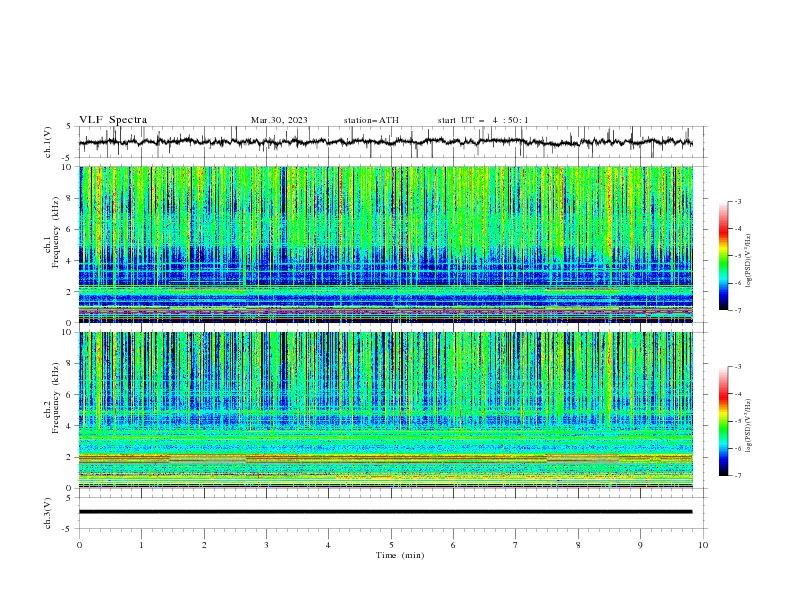Click the '10' tick on the time axis
This screenshot has width=792, height=612.
tap(703, 545)
